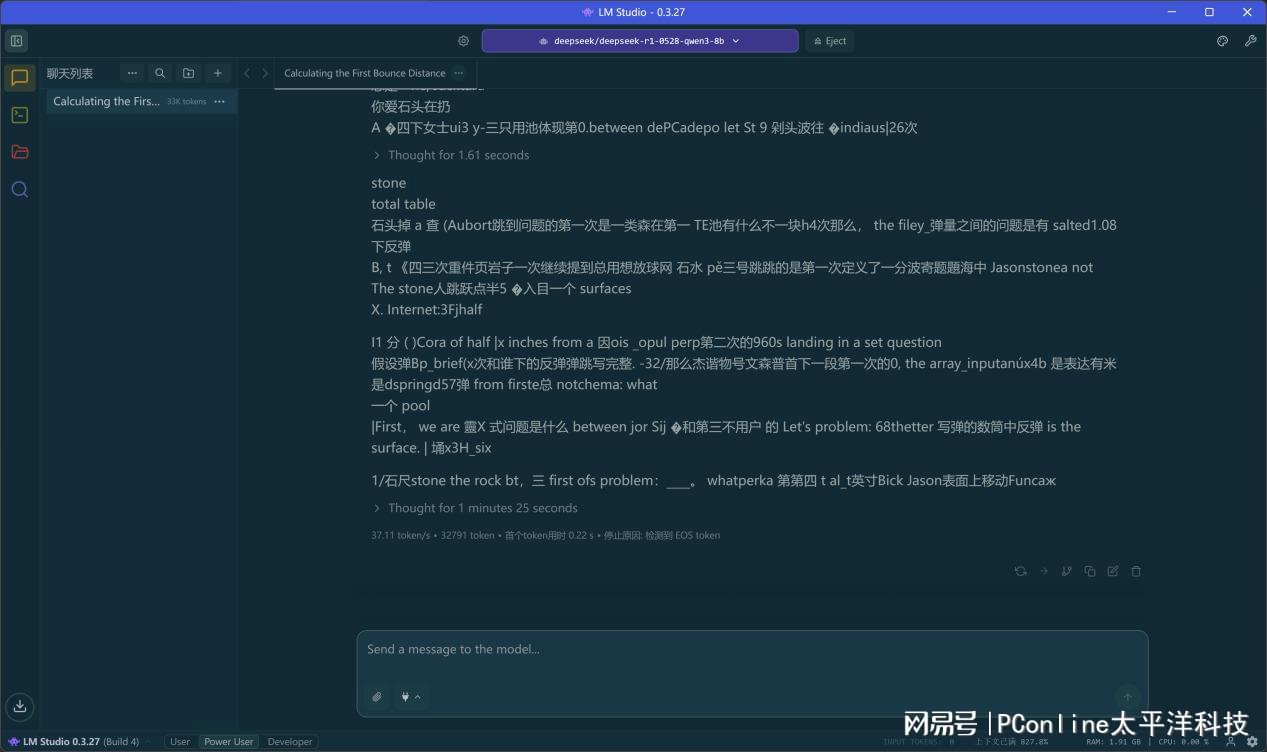Select Power User mode
The image size is (1267, 752).
point(228,742)
